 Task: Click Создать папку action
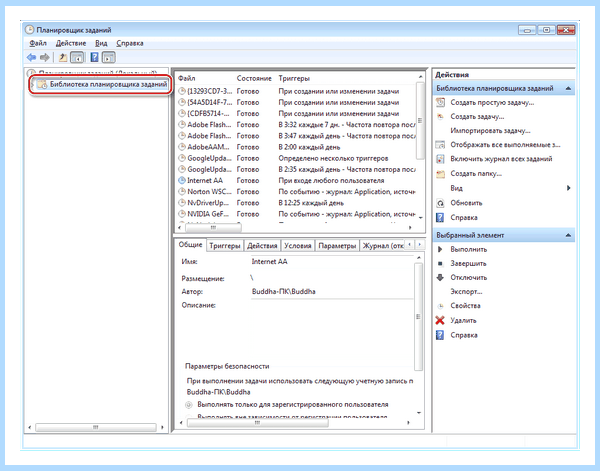[476, 174]
